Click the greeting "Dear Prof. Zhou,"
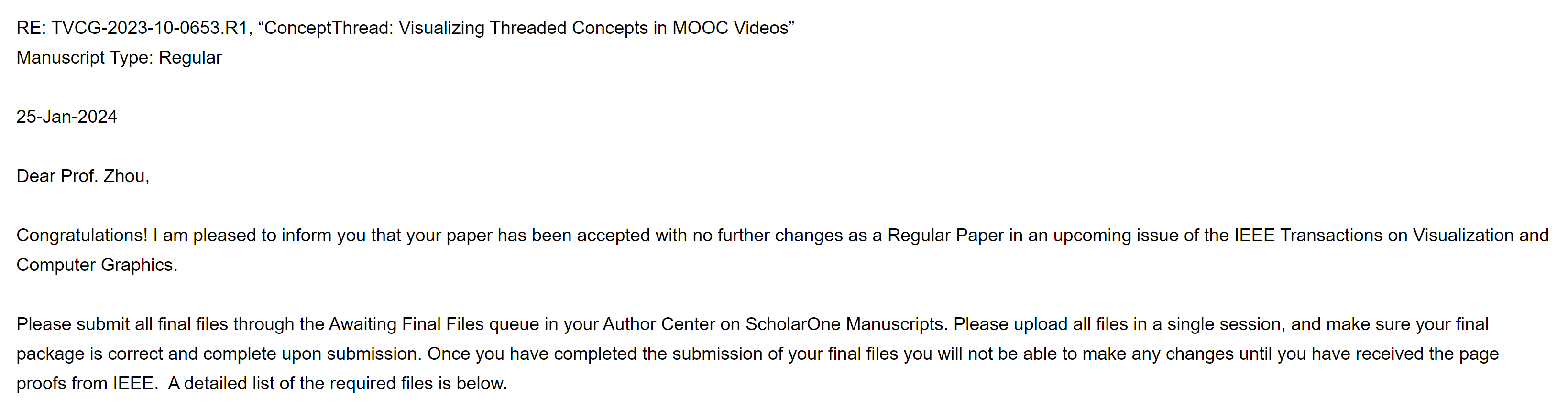Image resolution: width=1568 pixels, height=408 pixels. (x=82, y=176)
